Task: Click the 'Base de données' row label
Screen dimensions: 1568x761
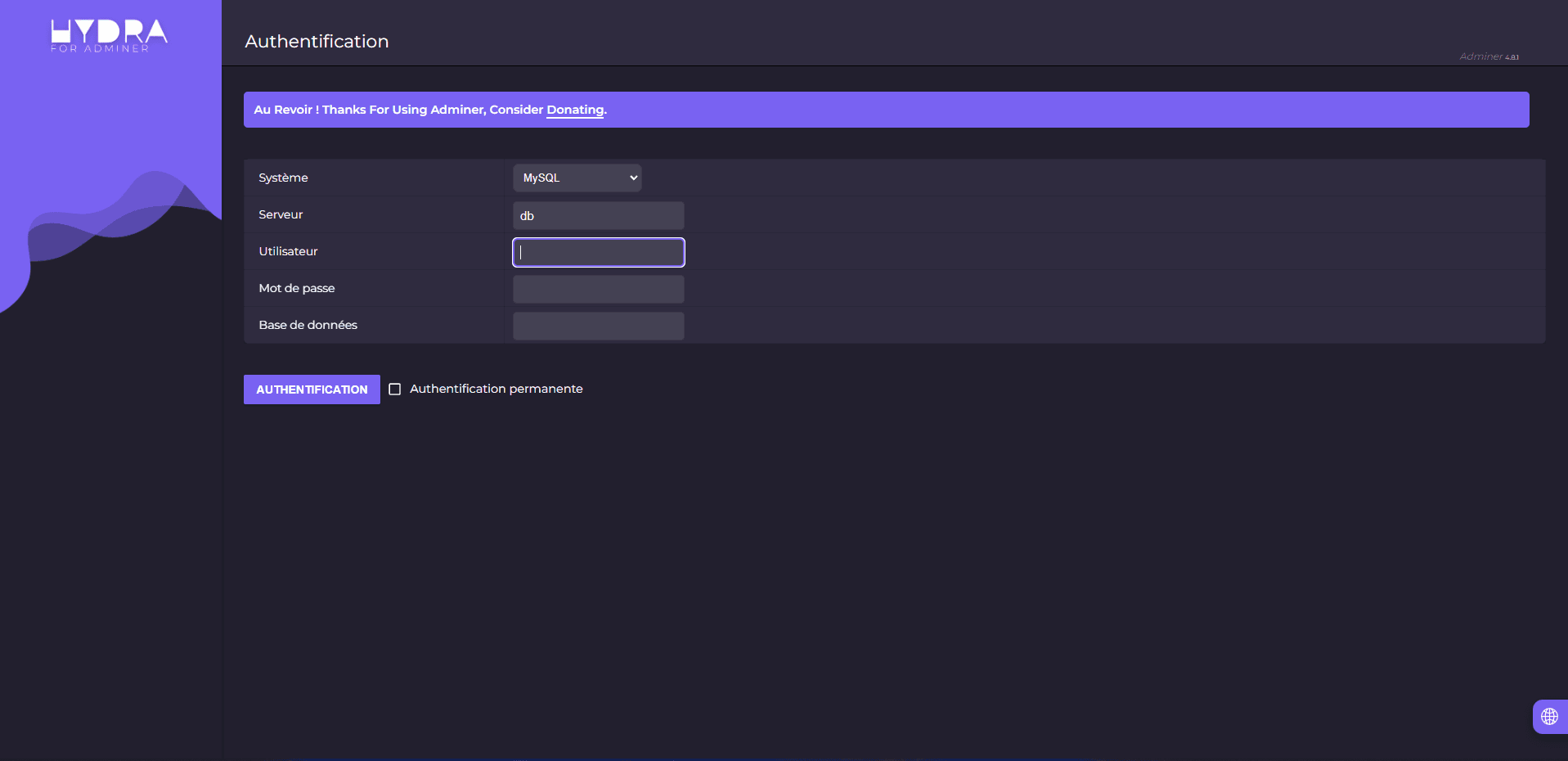Action: point(308,325)
